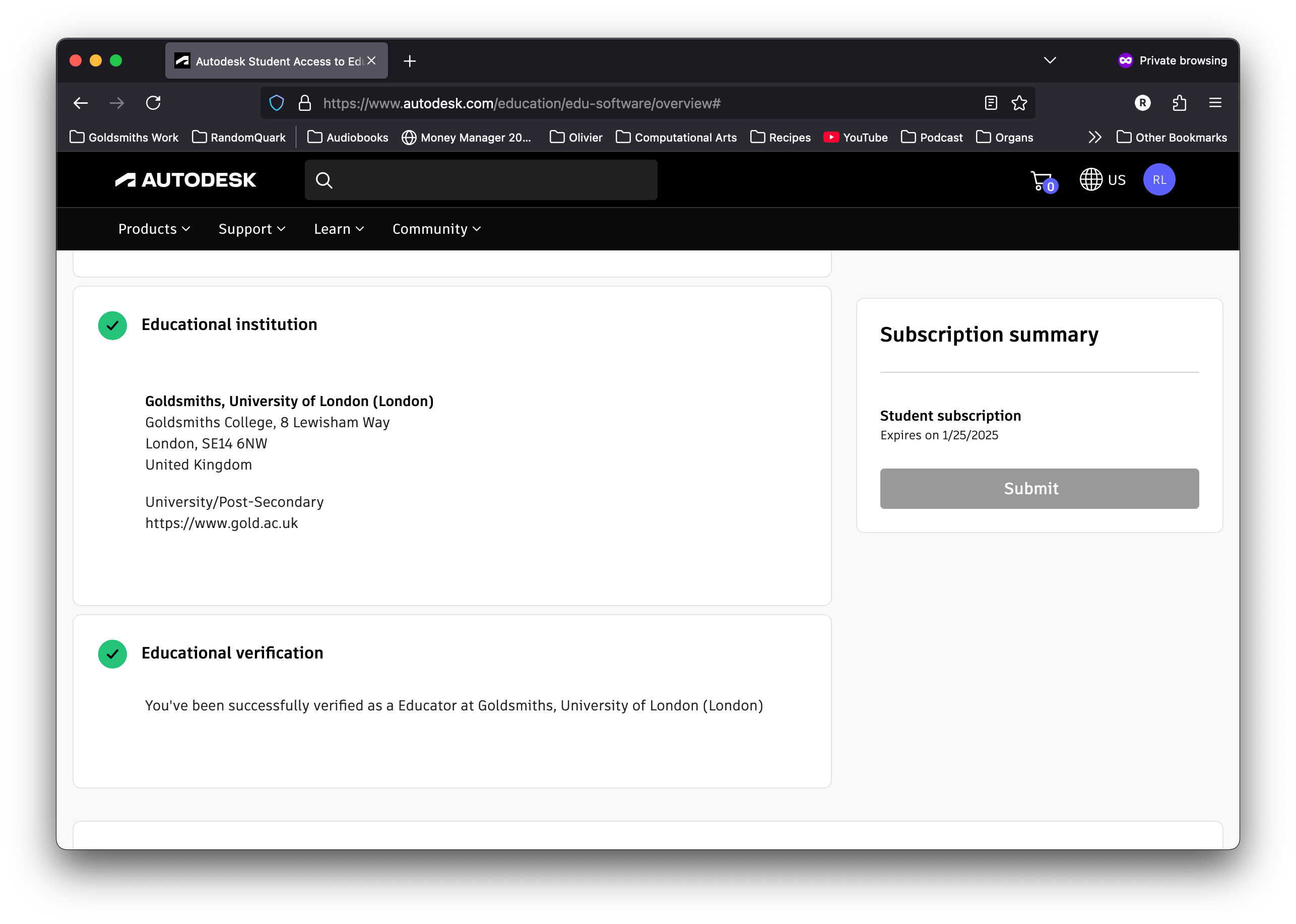Viewport: 1296px width, 924px height.
Task: Open the YouTube bookmark
Action: pos(855,137)
